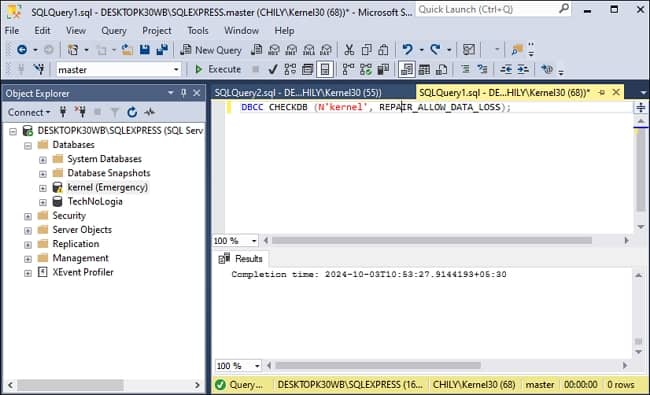Click in the Quick Launch search field
The image size is (650, 395).
(493, 9)
